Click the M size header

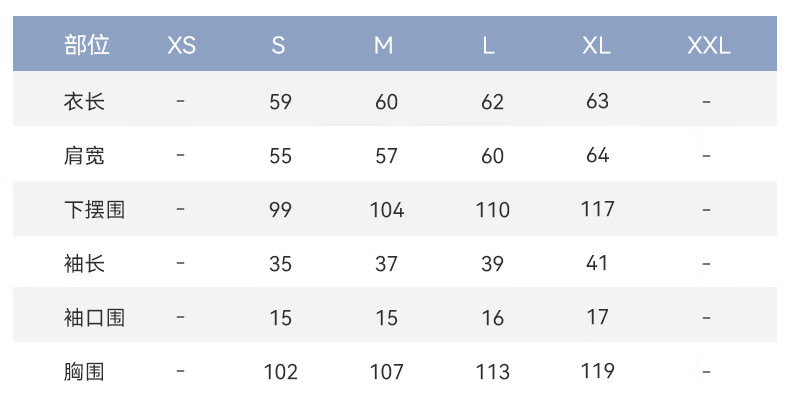coord(383,46)
